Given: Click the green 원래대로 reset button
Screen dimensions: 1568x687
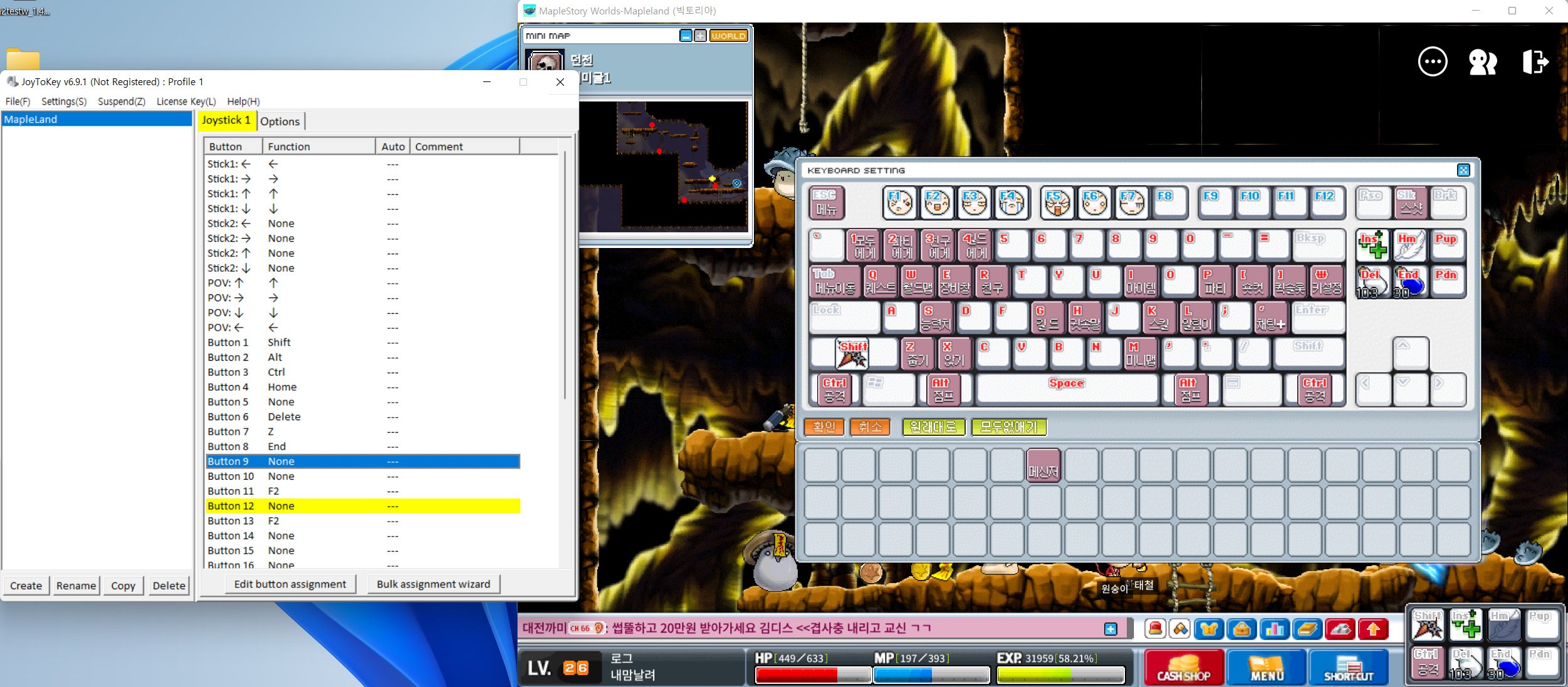Looking at the screenshot, I should [x=933, y=427].
